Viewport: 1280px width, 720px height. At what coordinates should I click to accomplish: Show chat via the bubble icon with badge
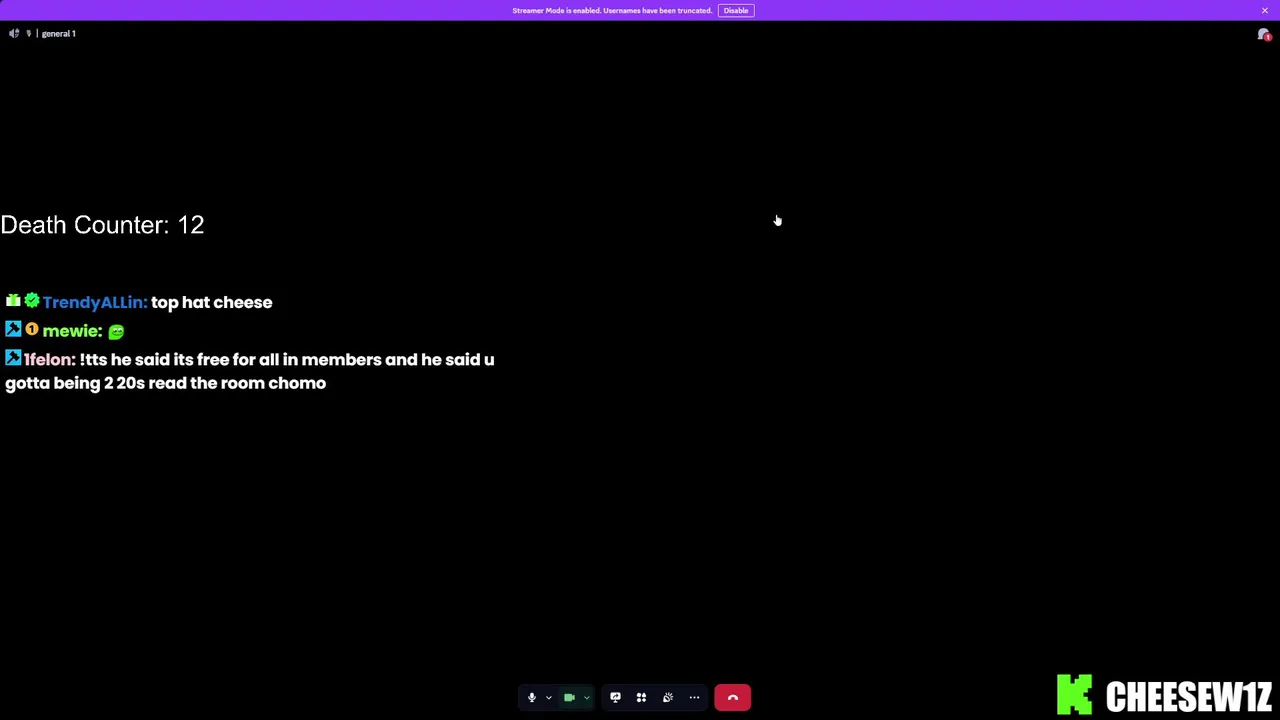[x=1263, y=34]
